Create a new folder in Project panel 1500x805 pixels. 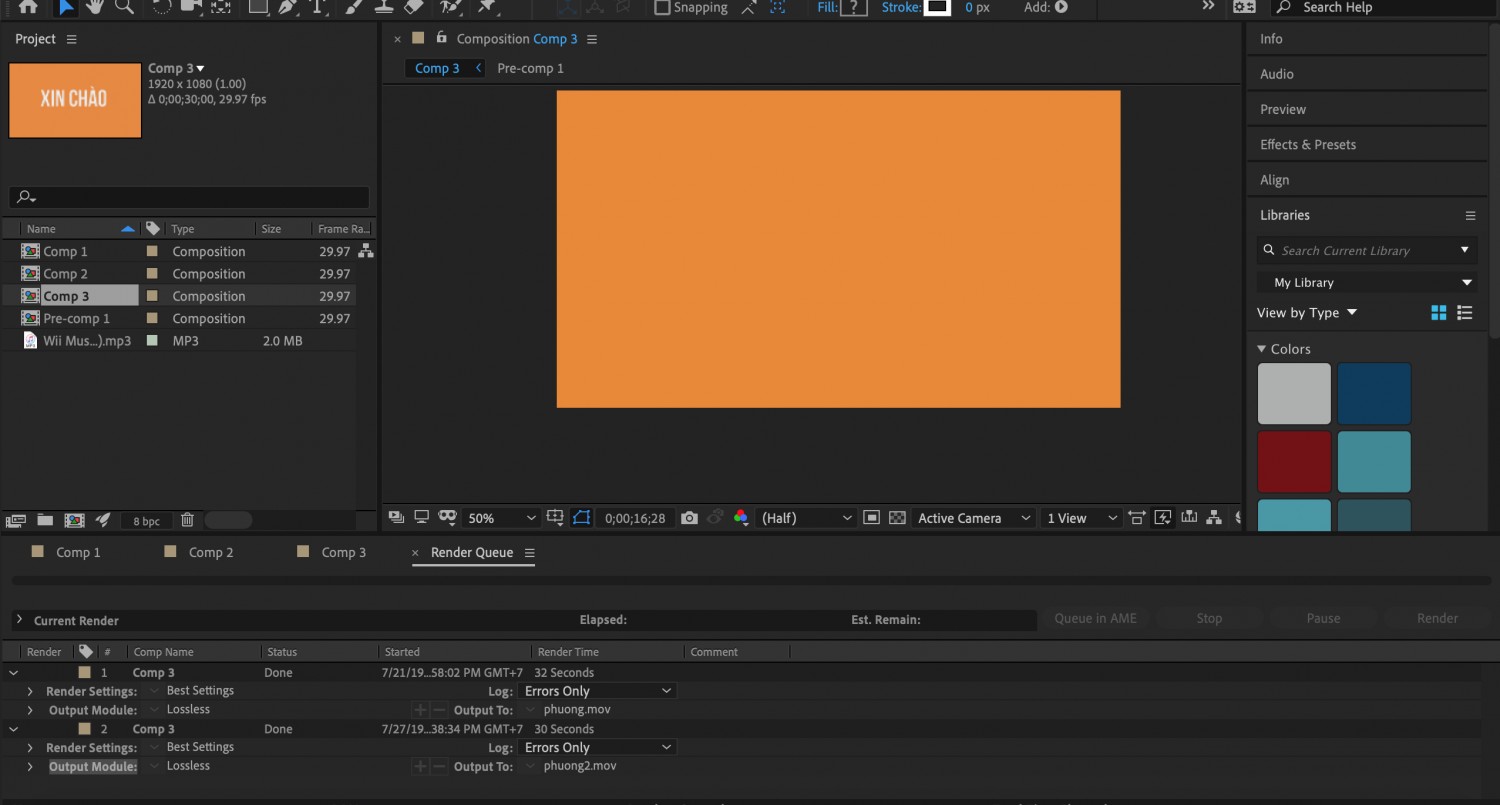(45, 520)
